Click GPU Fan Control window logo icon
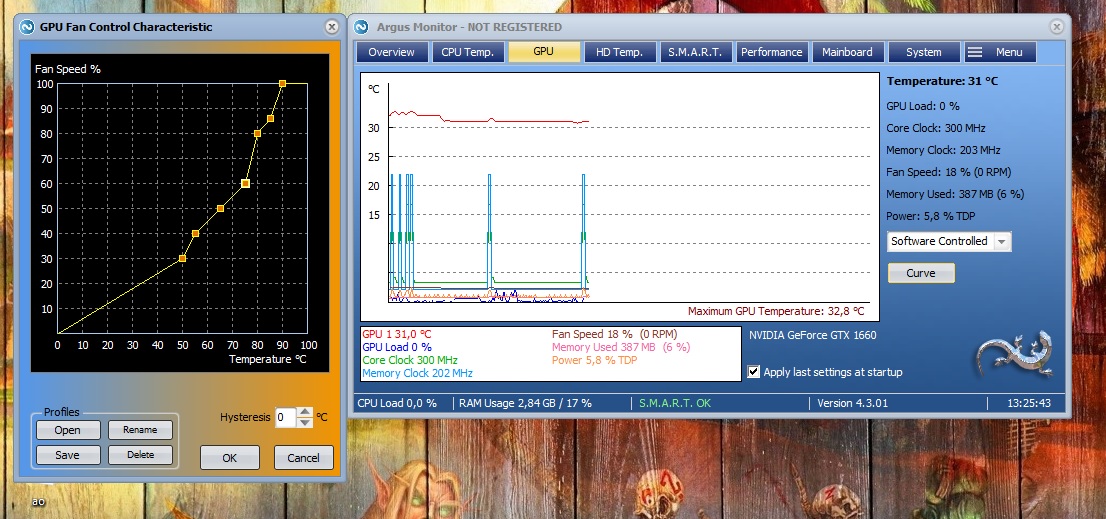Screen dimensions: 1106x519 (x=28, y=28)
